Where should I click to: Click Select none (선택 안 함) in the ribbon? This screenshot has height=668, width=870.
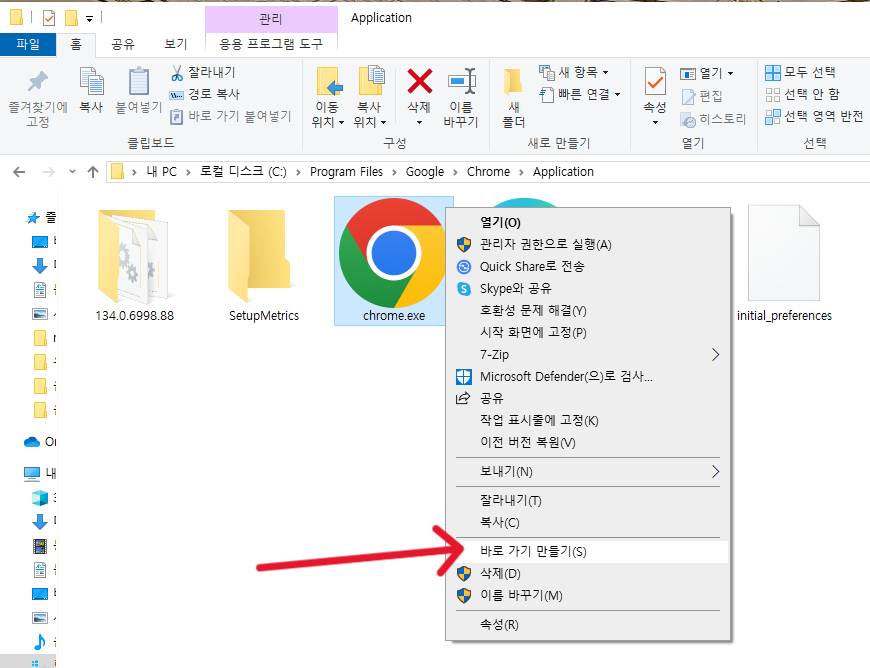tap(802, 94)
